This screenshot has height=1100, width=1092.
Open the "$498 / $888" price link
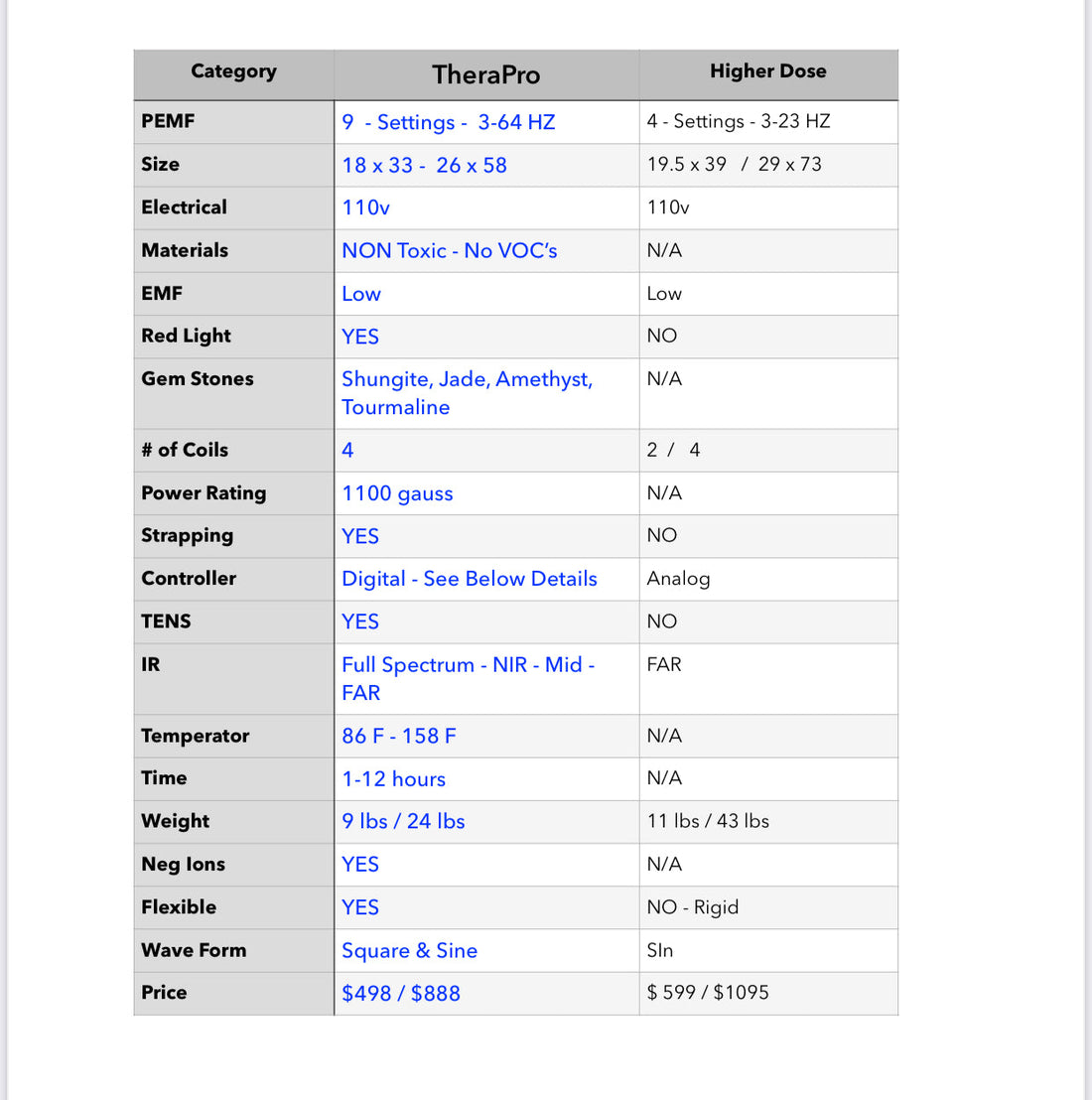click(x=401, y=993)
